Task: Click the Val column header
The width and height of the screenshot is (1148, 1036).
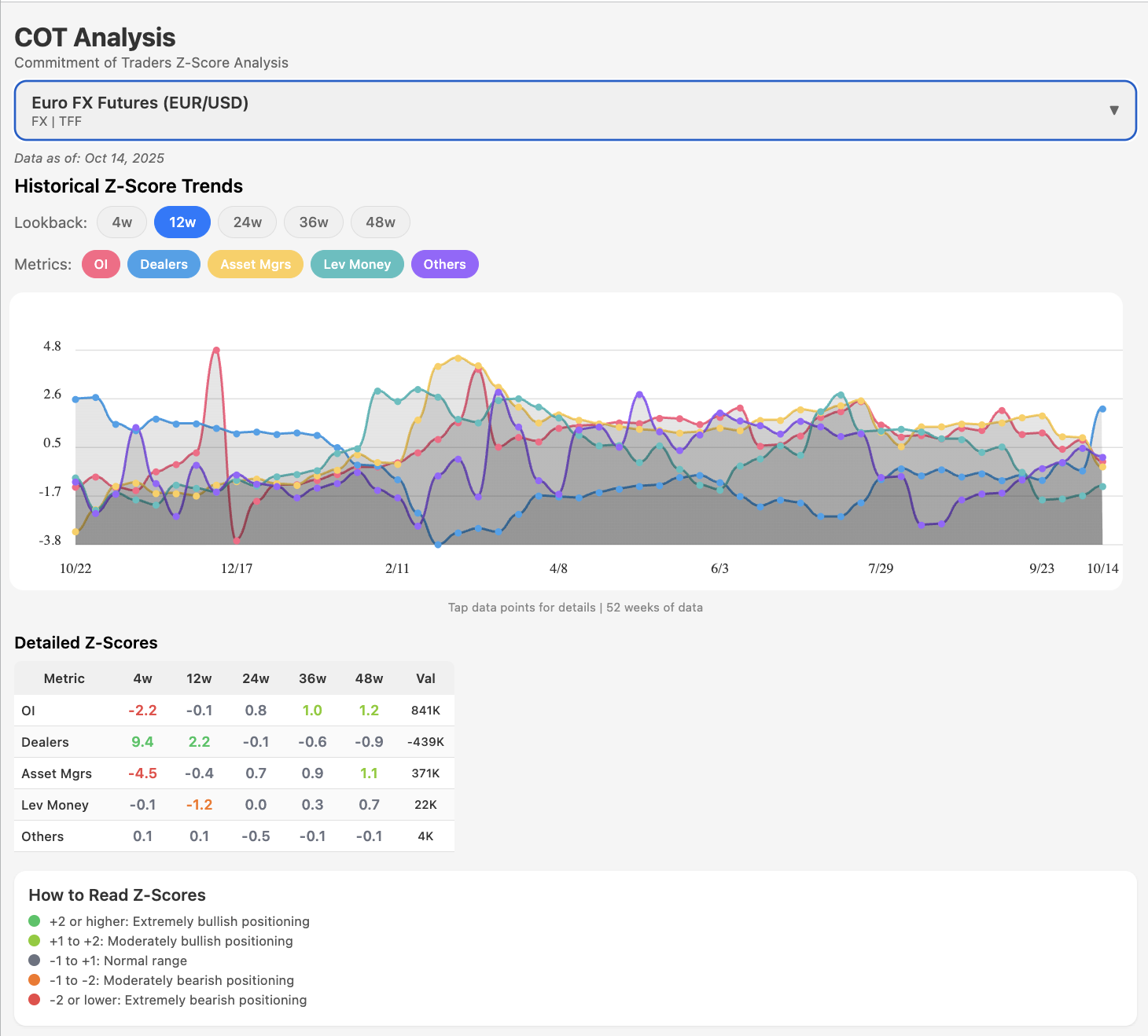Action: coord(425,678)
